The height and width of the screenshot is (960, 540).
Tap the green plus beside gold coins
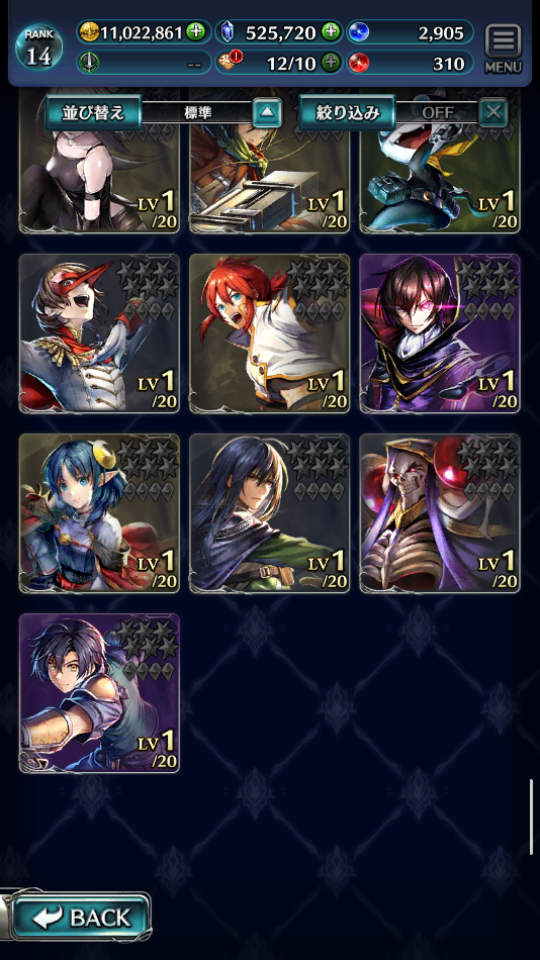coord(196,32)
